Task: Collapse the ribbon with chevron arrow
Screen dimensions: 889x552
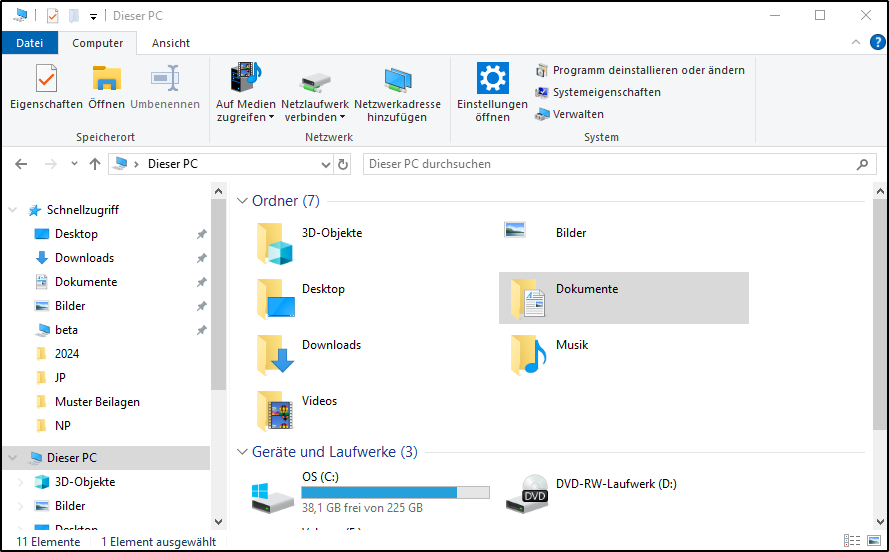Action: point(856,43)
